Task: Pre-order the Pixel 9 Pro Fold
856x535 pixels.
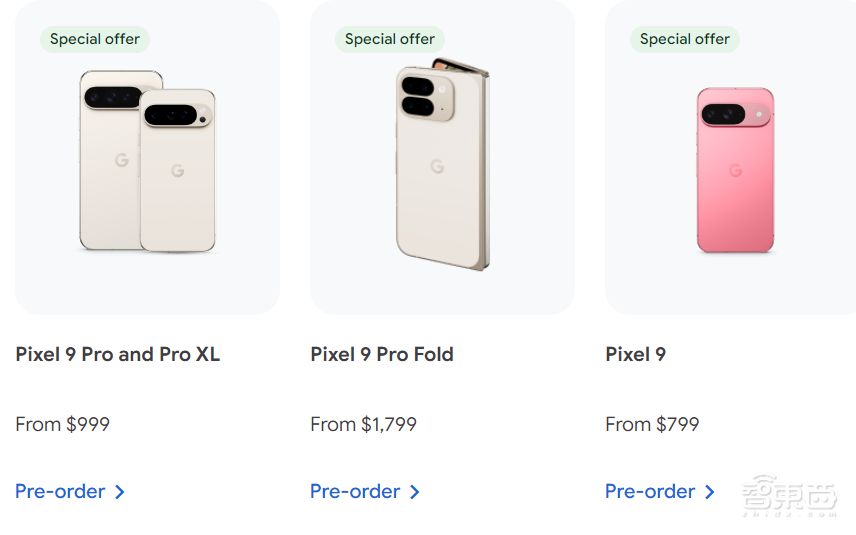Action: [355, 491]
